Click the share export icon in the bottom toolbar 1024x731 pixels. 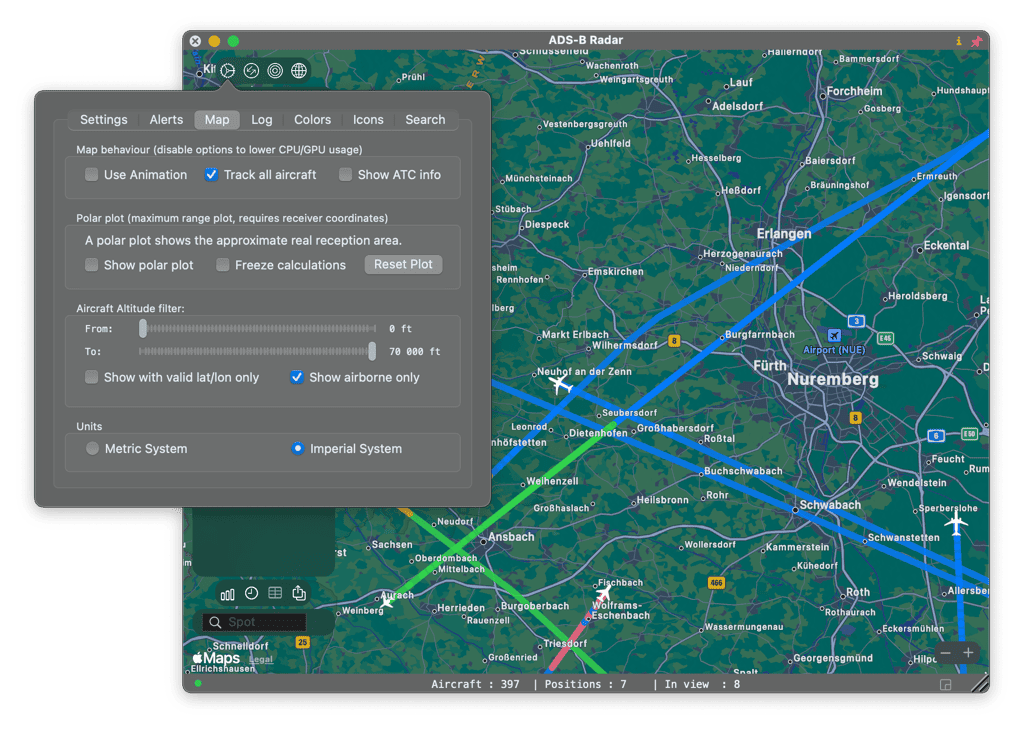300,592
